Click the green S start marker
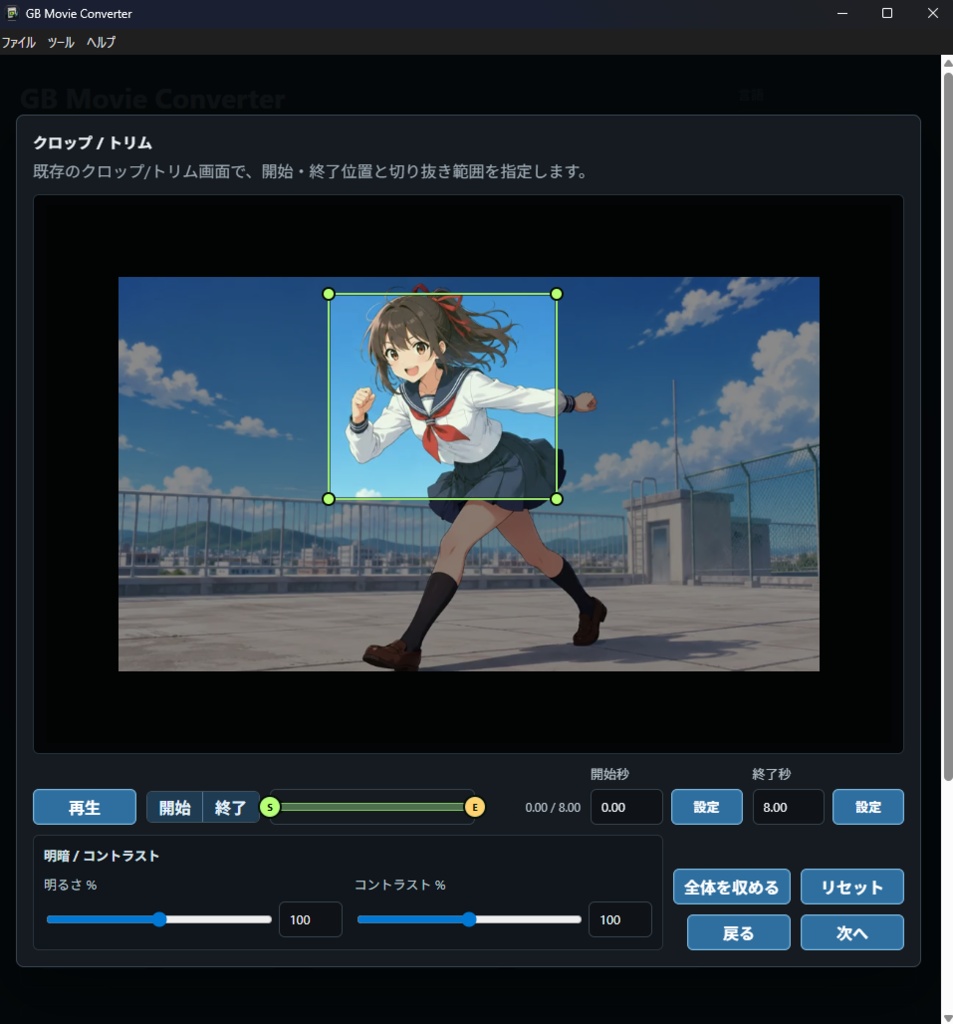Image resolution: width=953 pixels, height=1024 pixels. (x=270, y=807)
